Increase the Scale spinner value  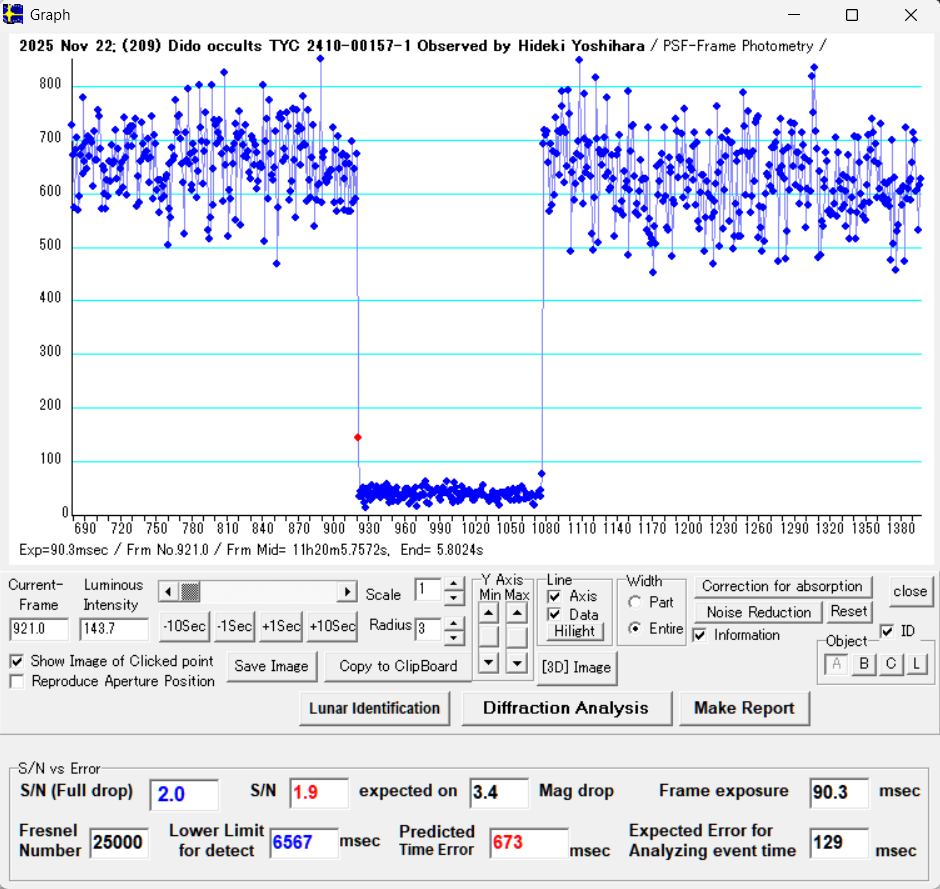(454, 584)
